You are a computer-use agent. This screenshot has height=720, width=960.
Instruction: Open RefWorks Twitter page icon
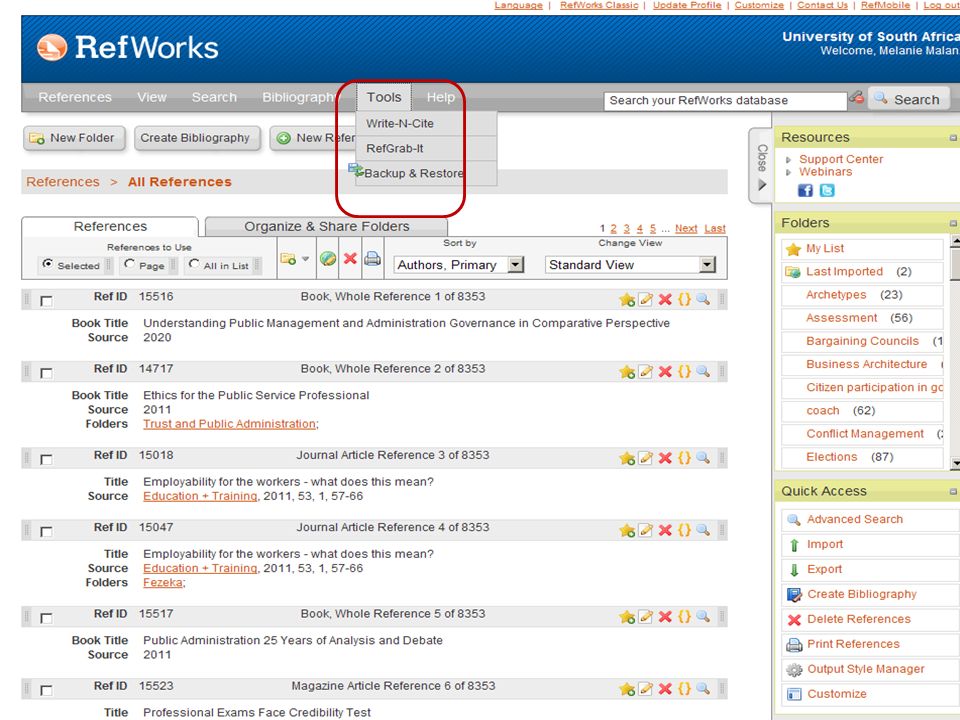pos(827,190)
